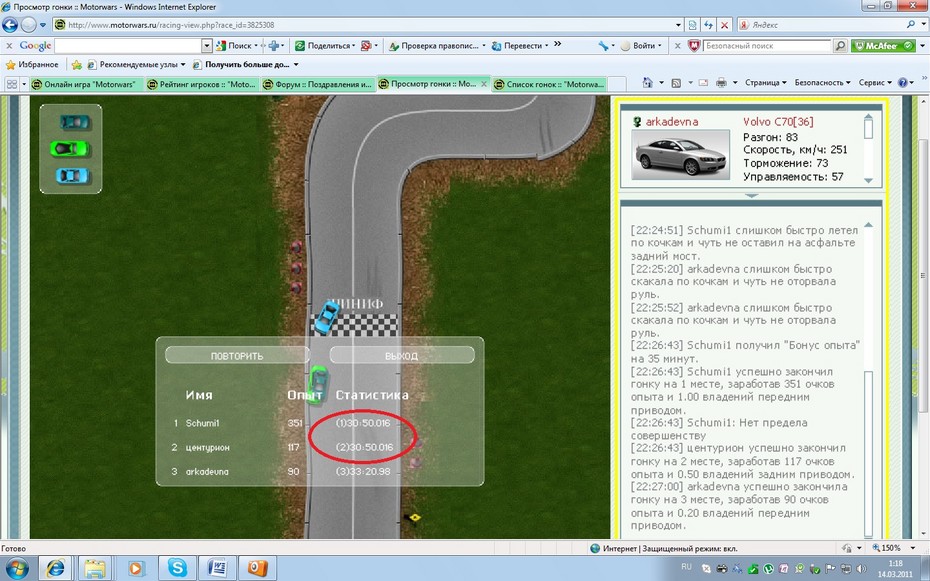Open the Windows Start button

click(x=16, y=568)
